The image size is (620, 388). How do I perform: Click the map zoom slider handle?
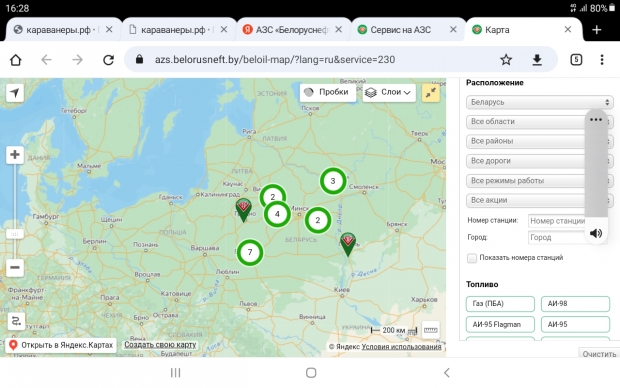click(15, 234)
